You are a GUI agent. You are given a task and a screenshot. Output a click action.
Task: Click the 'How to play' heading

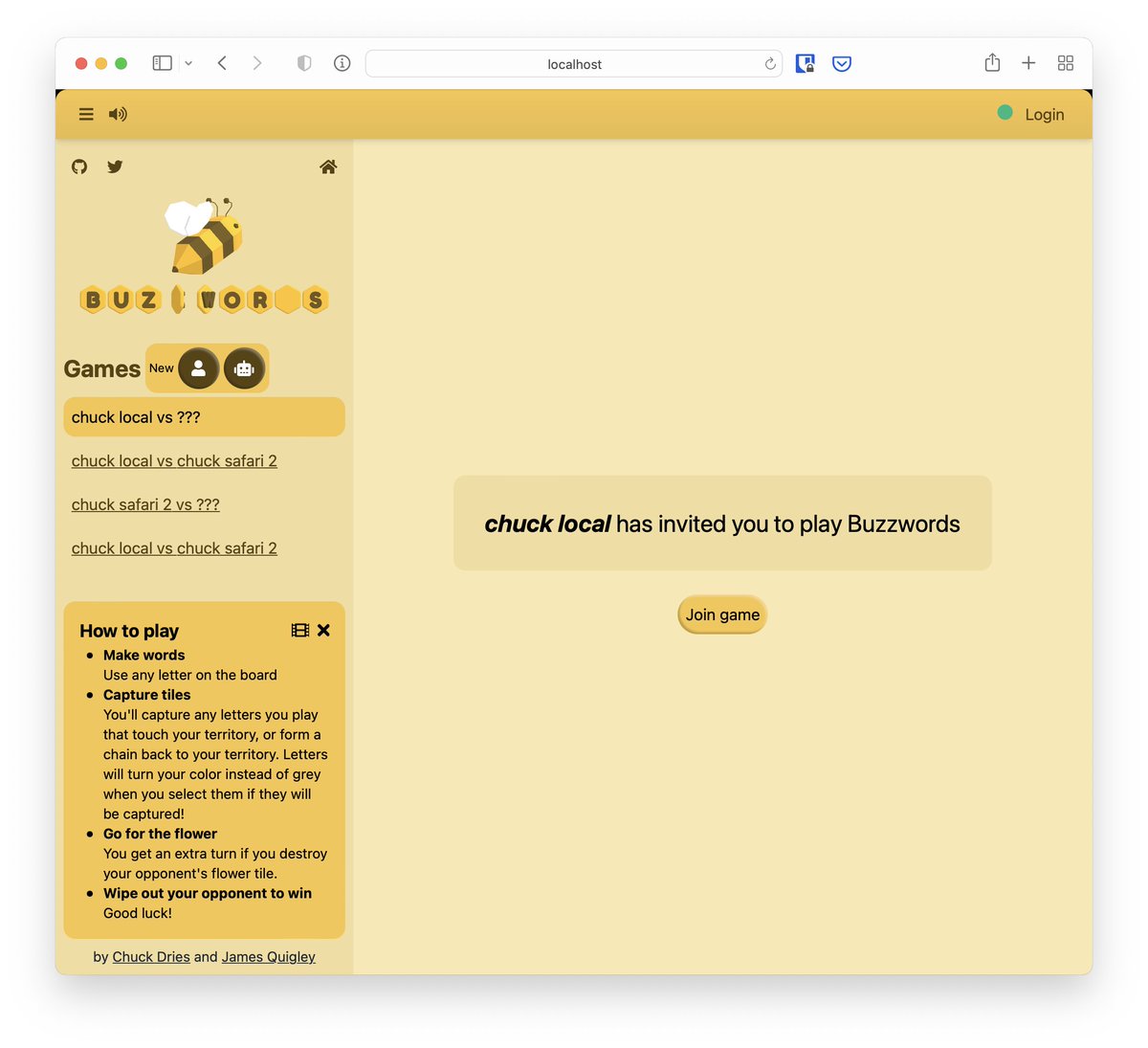click(x=129, y=631)
